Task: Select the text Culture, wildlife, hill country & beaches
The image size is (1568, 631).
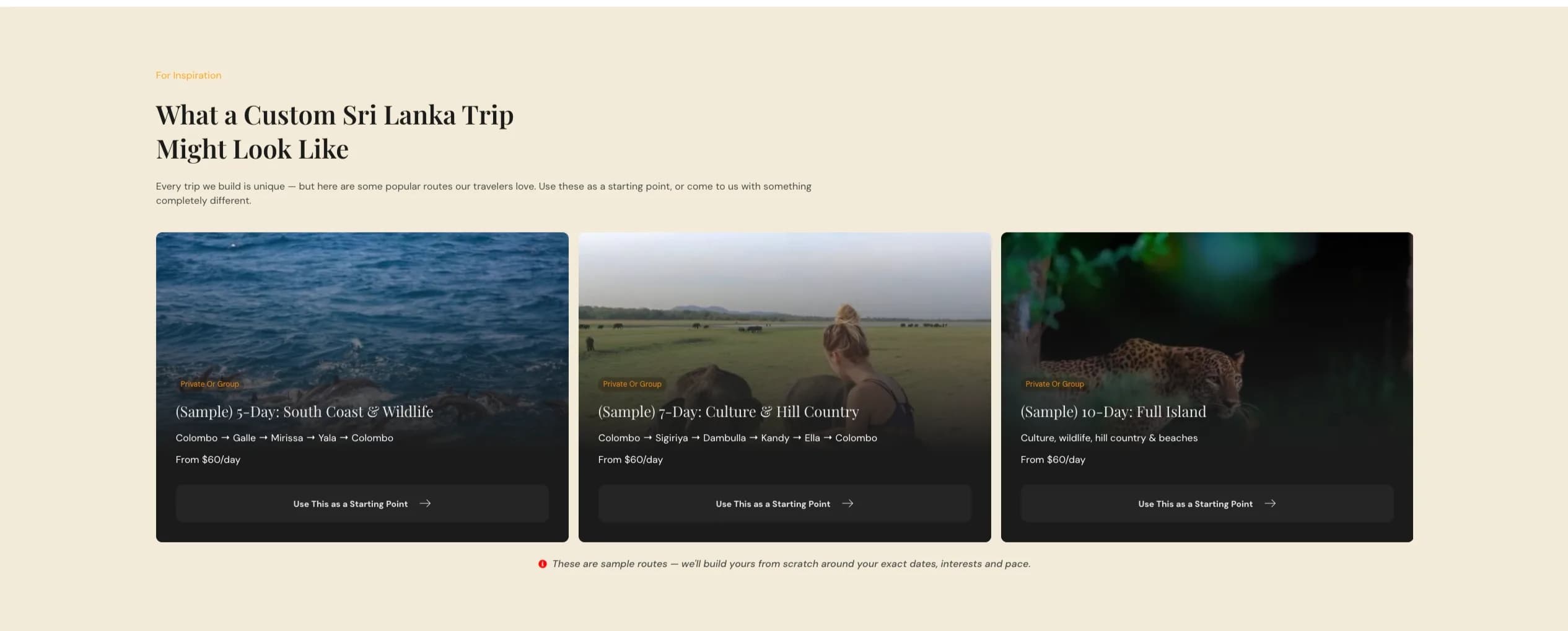Action: click(x=1109, y=438)
